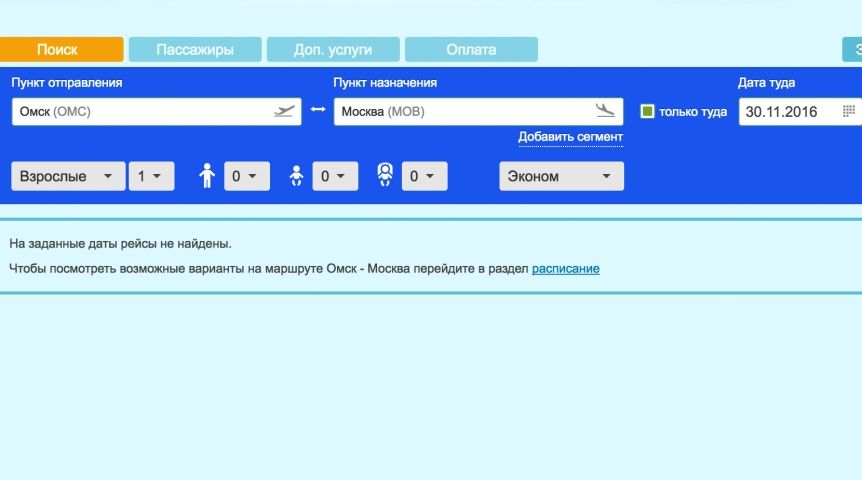The width and height of the screenshot is (862, 480).
Task: Swap departure and destination with arrows icon
Action: click(318, 110)
